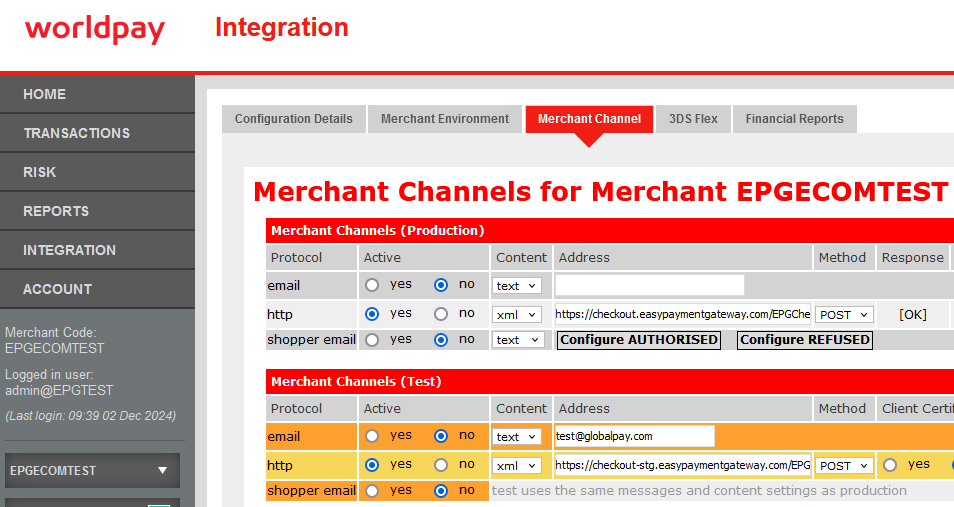Set test http active to no
Screen dimensions: 954x507
coord(441,465)
